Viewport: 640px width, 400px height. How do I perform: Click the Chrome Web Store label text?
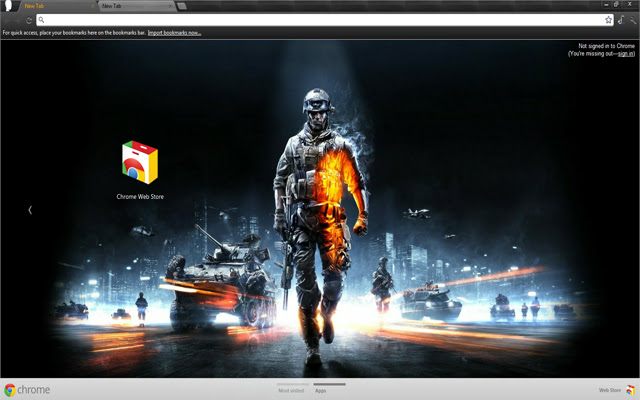click(x=140, y=196)
